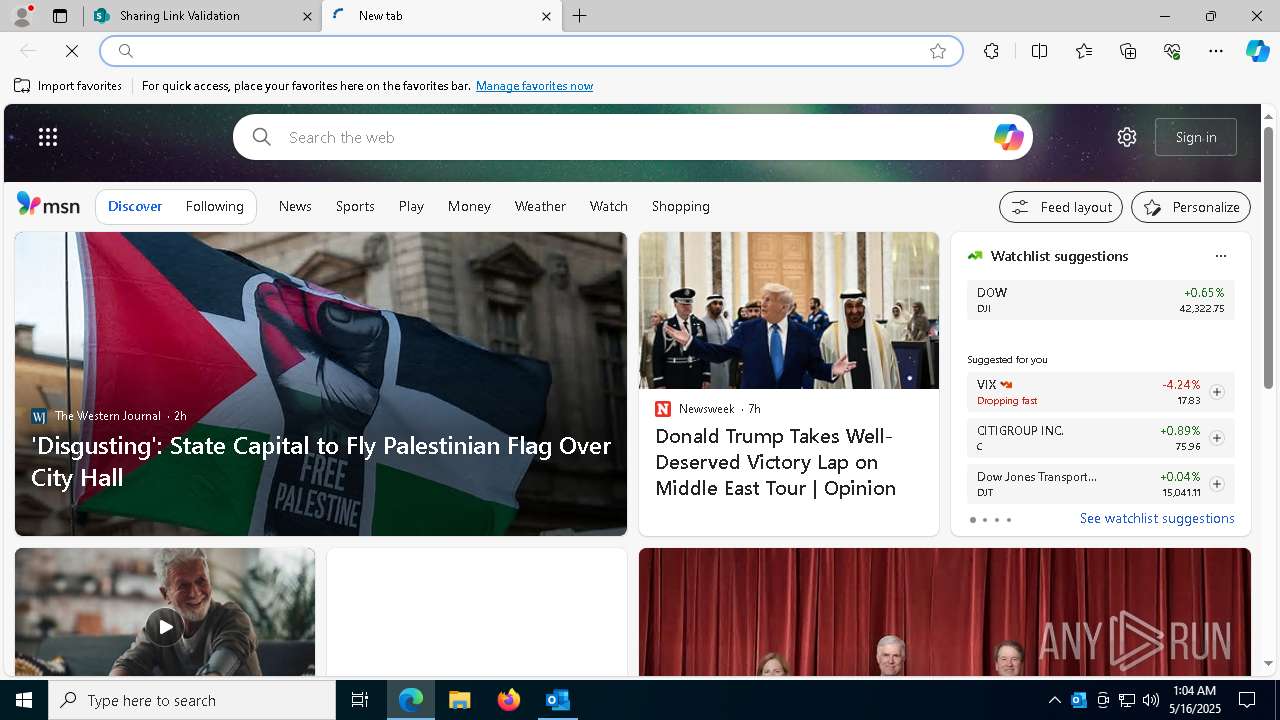Click the Personalize button

(1191, 207)
